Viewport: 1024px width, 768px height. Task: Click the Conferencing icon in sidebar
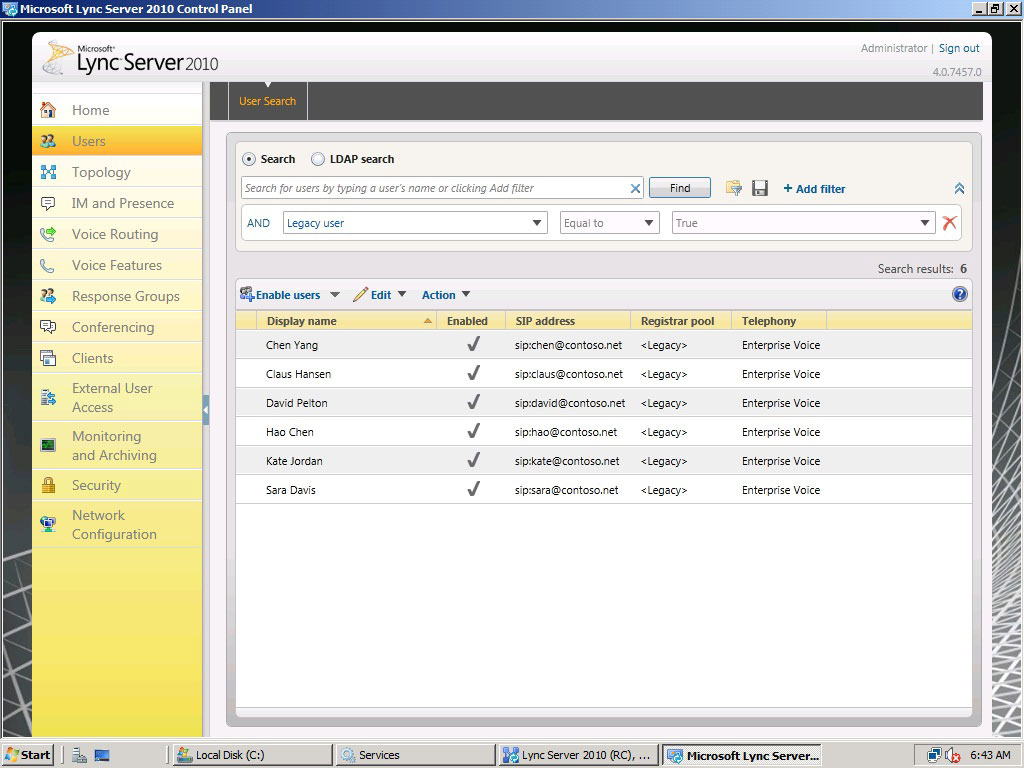click(48, 327)
